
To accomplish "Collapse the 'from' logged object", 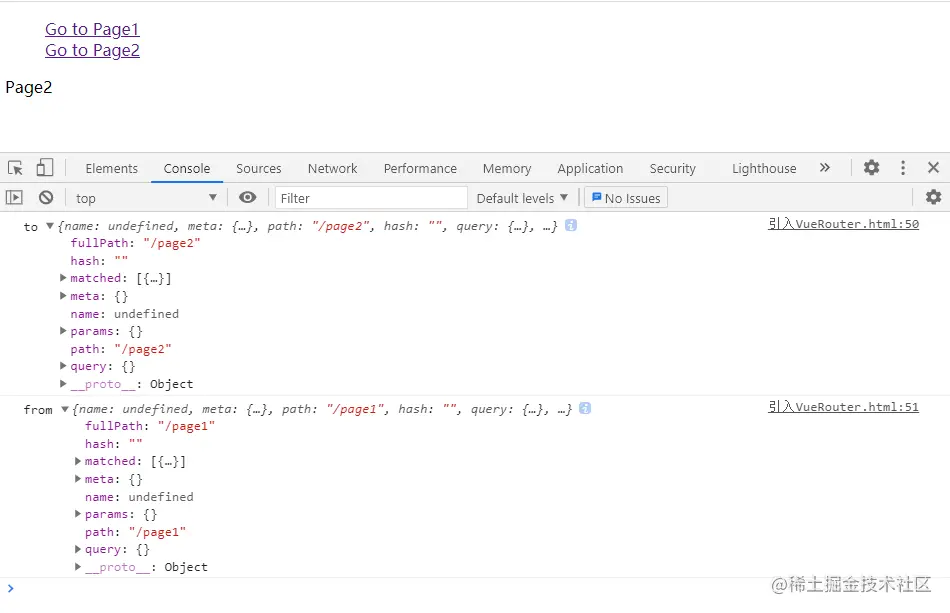I will click(64, 409).
